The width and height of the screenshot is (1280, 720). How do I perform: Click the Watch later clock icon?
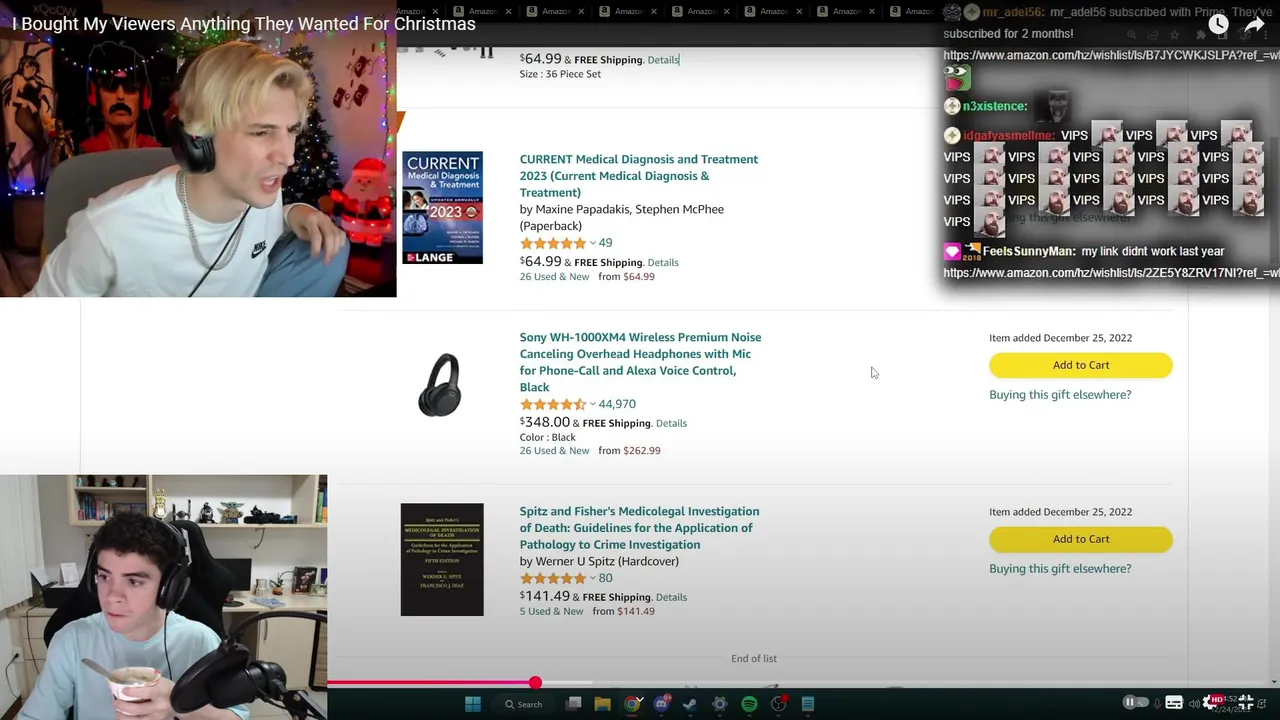coord(1217,24)
